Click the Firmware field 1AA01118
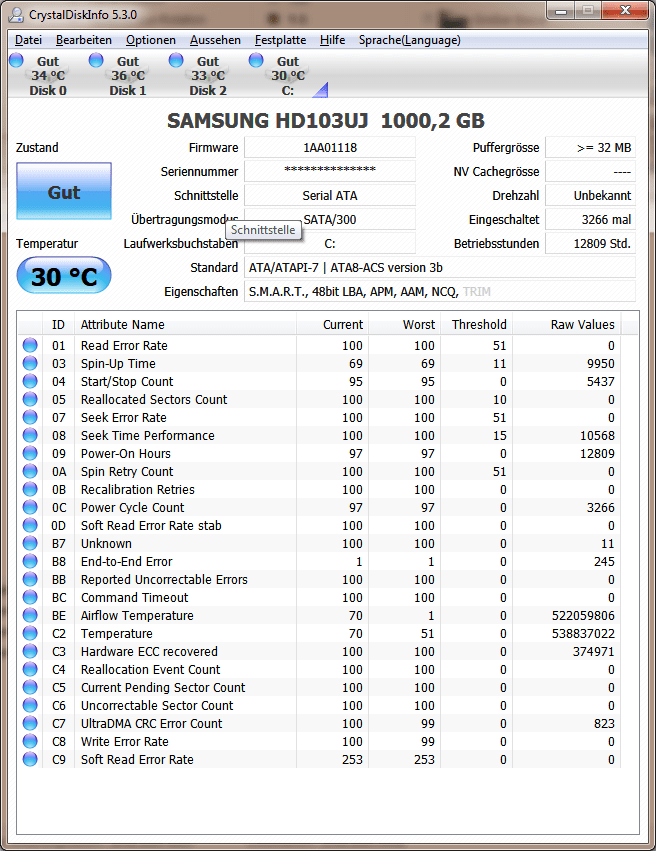 (330, 148)
